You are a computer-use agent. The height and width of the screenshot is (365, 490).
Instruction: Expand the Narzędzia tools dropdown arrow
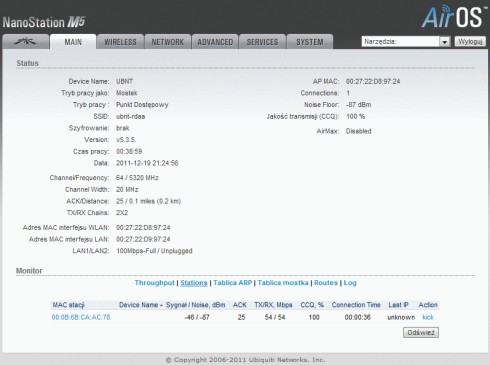444,42
